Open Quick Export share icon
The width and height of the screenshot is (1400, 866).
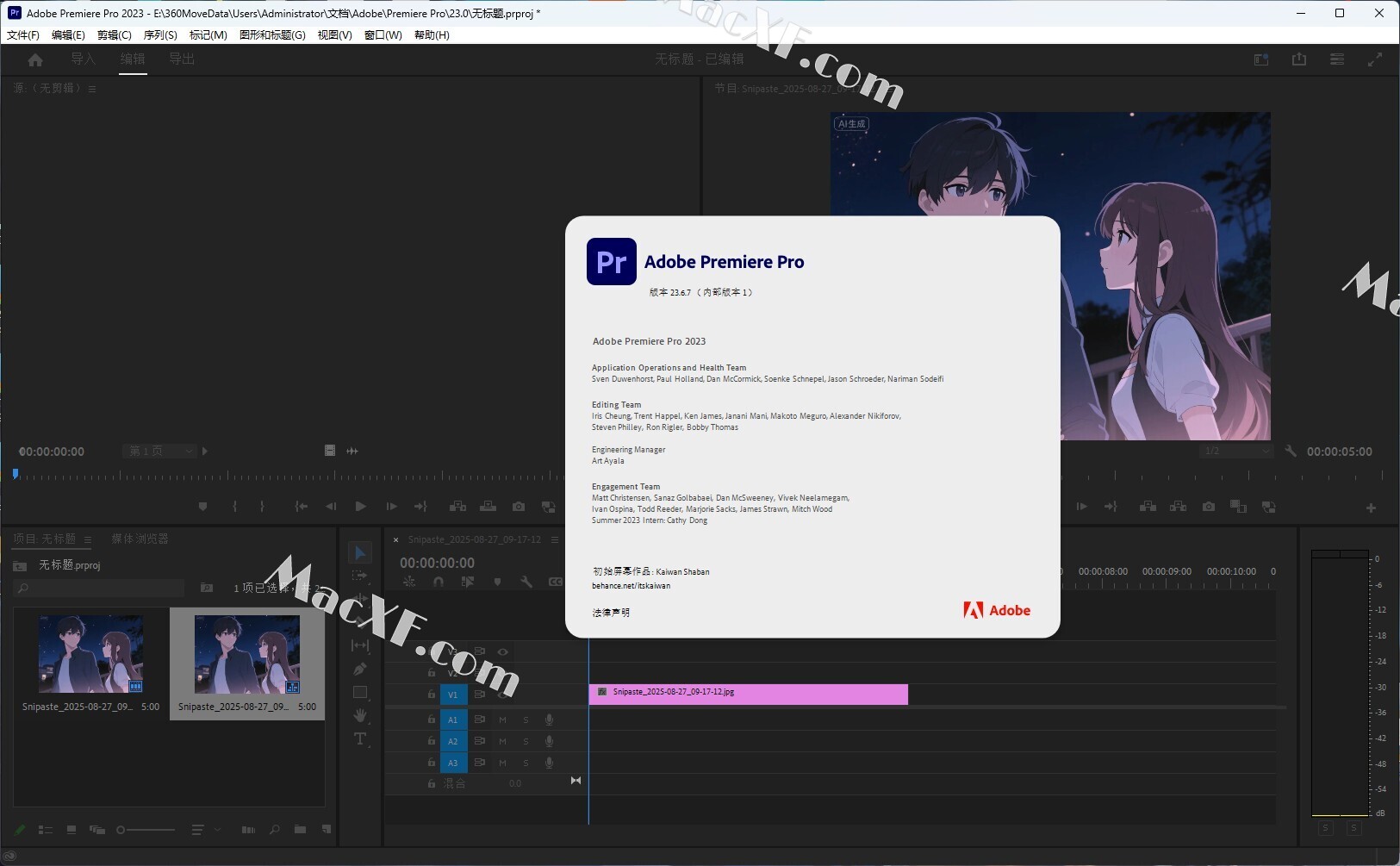coord(1299,59)
